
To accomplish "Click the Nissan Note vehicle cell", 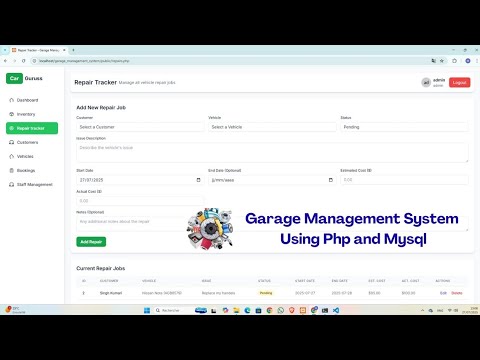I will coord(162,293).
